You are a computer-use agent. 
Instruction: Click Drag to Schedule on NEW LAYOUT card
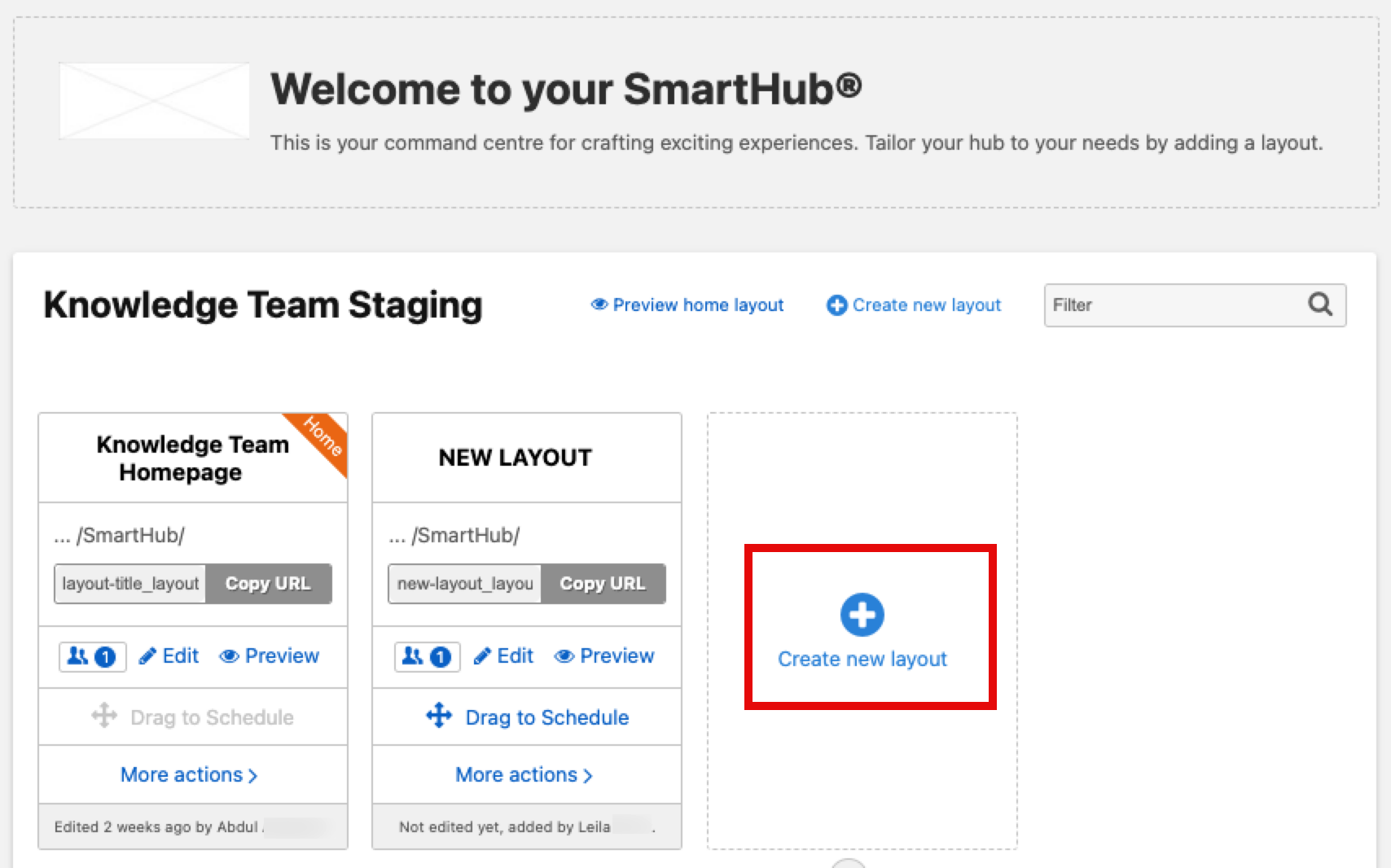[527, 717]
